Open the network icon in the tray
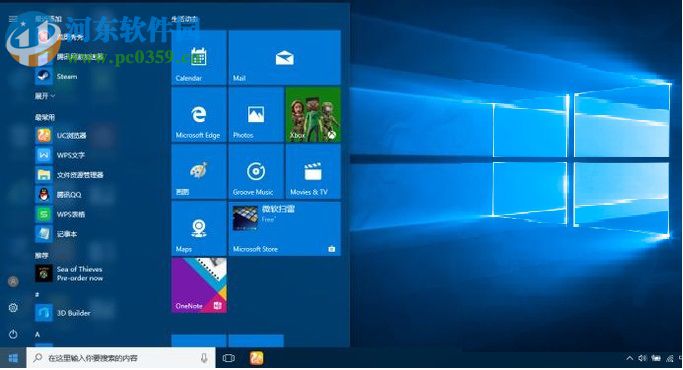Screen dimensions: 683x370 point(669,358)
